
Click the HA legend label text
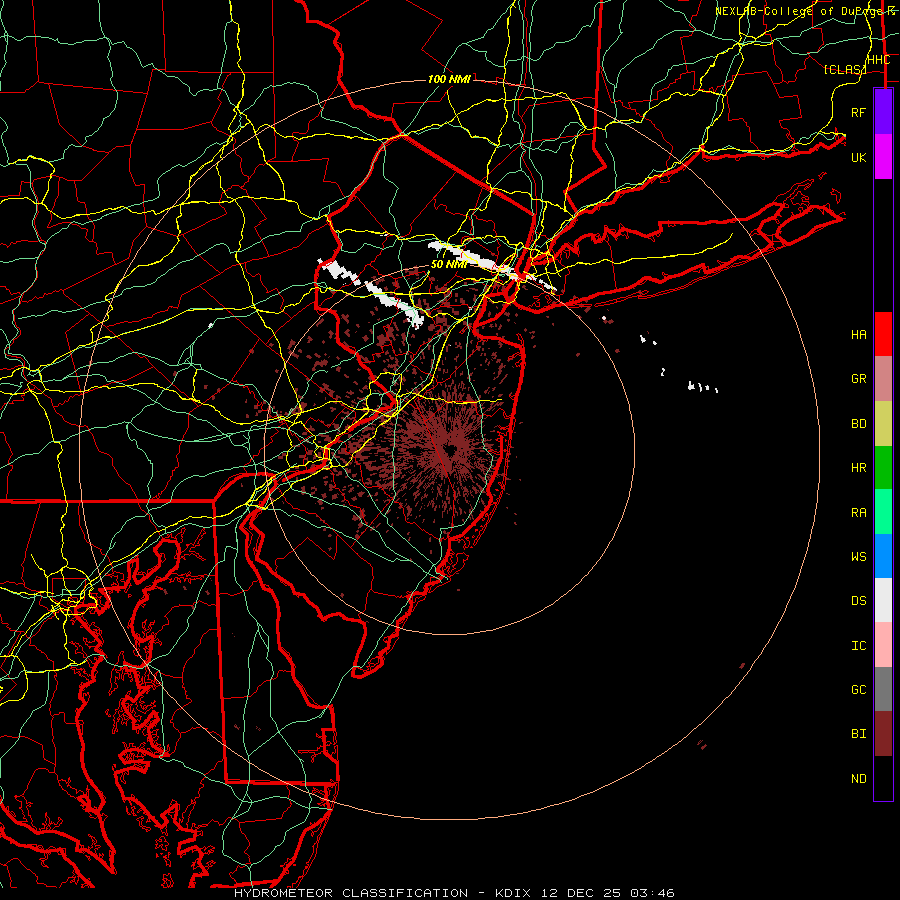[858, 335]
